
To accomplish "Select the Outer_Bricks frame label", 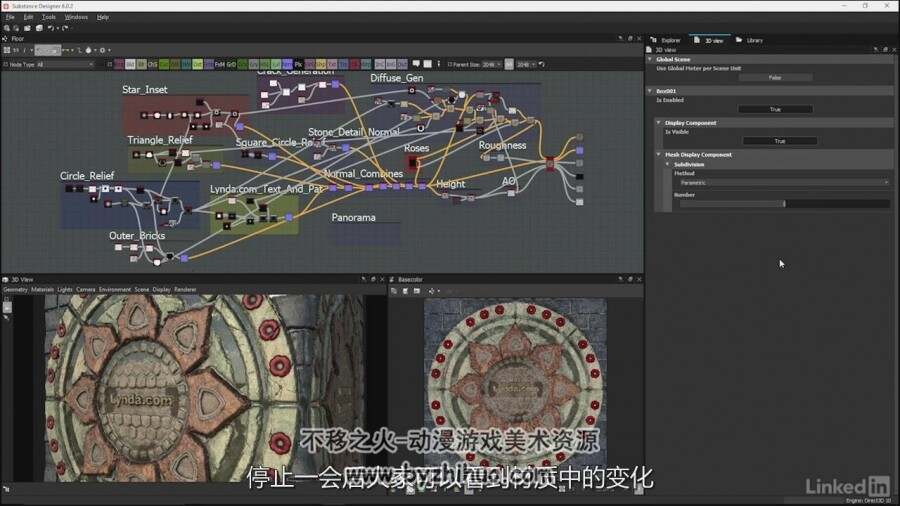I will coord(137,236).
